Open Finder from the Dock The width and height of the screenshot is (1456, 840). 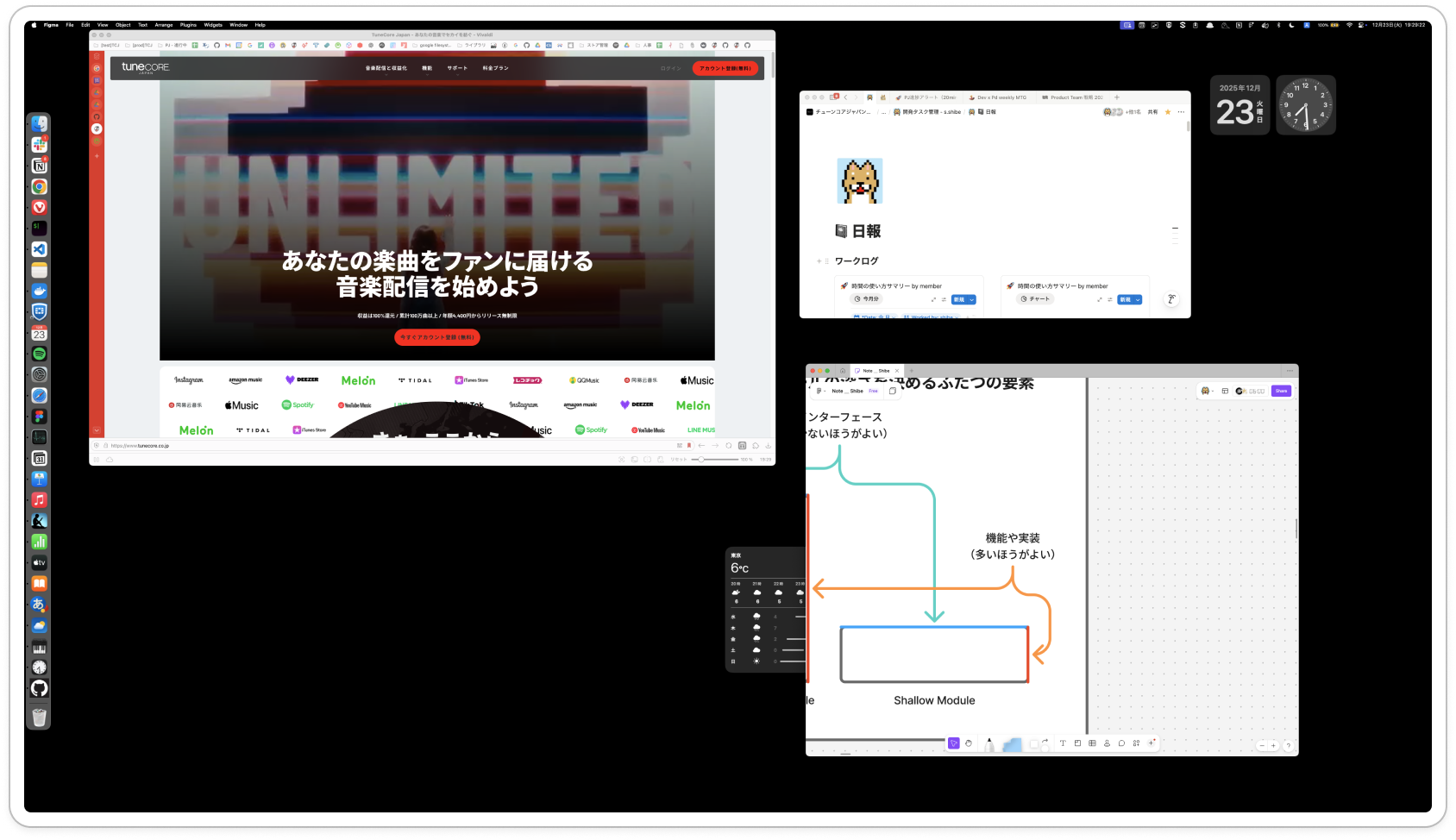tap(39, 124)
